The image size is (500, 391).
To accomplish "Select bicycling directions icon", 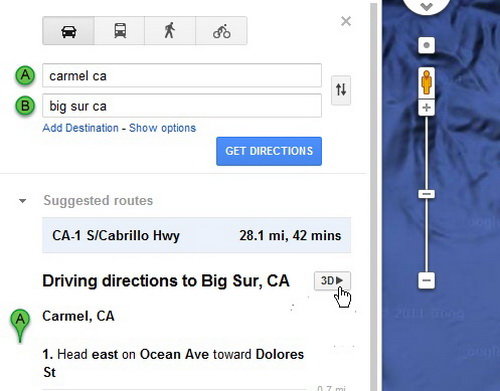I will pos(221,31).
